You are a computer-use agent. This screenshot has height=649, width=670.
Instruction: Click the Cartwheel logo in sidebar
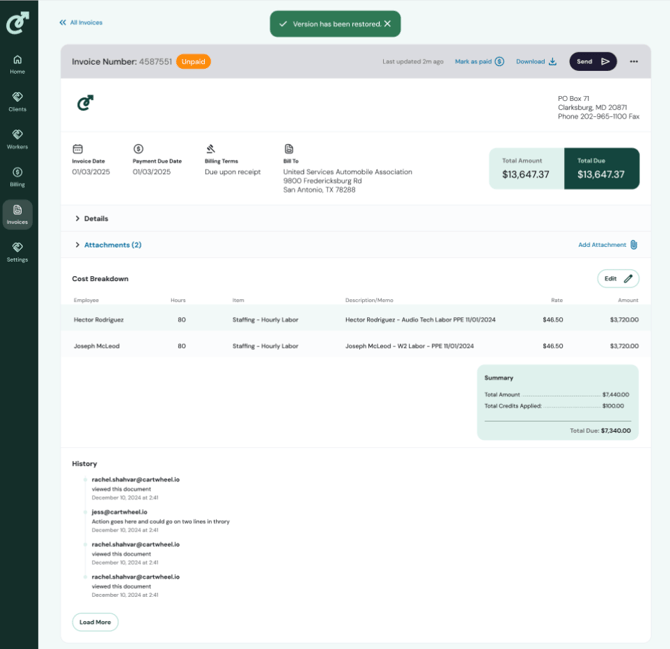17,22
